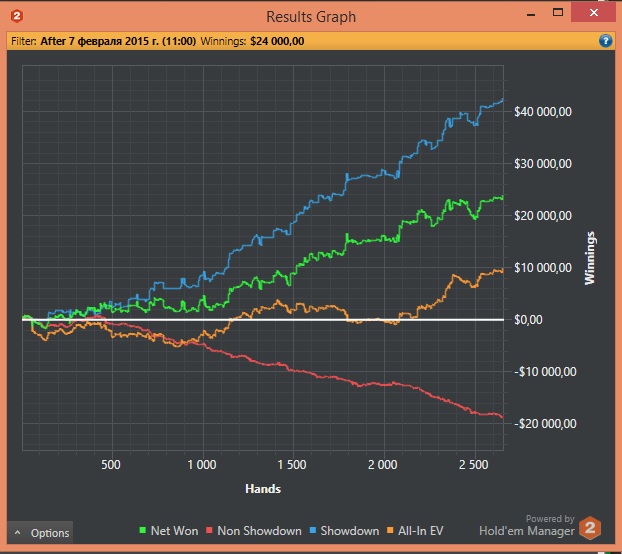Click the 2 500 hands axis label

473,464
